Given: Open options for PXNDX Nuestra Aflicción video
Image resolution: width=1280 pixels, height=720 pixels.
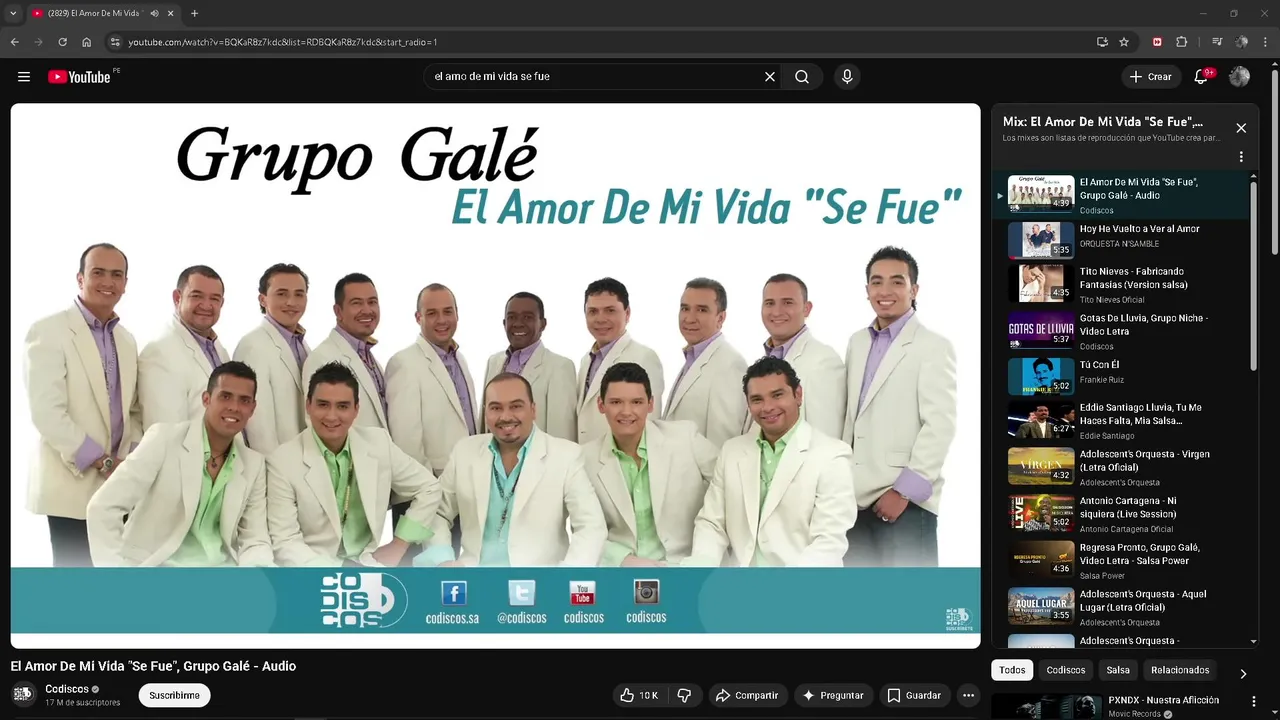Looking at the screenshot, I should 1253,702.
